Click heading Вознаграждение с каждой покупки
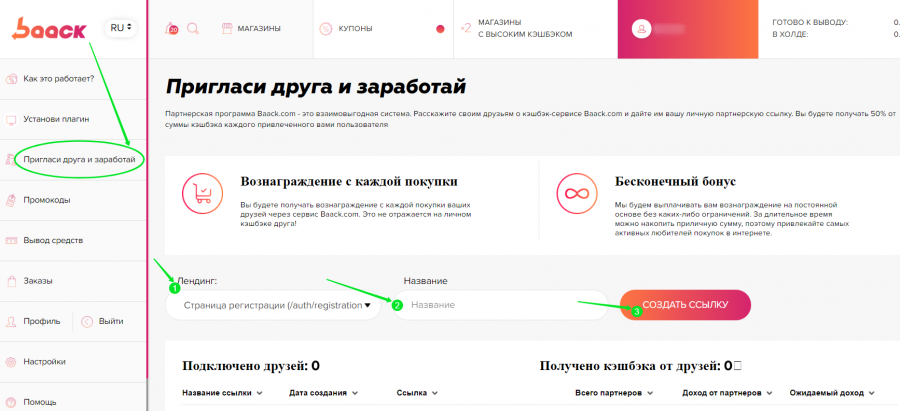The width and height of the screenshot is (900, 411). [349, 182]
